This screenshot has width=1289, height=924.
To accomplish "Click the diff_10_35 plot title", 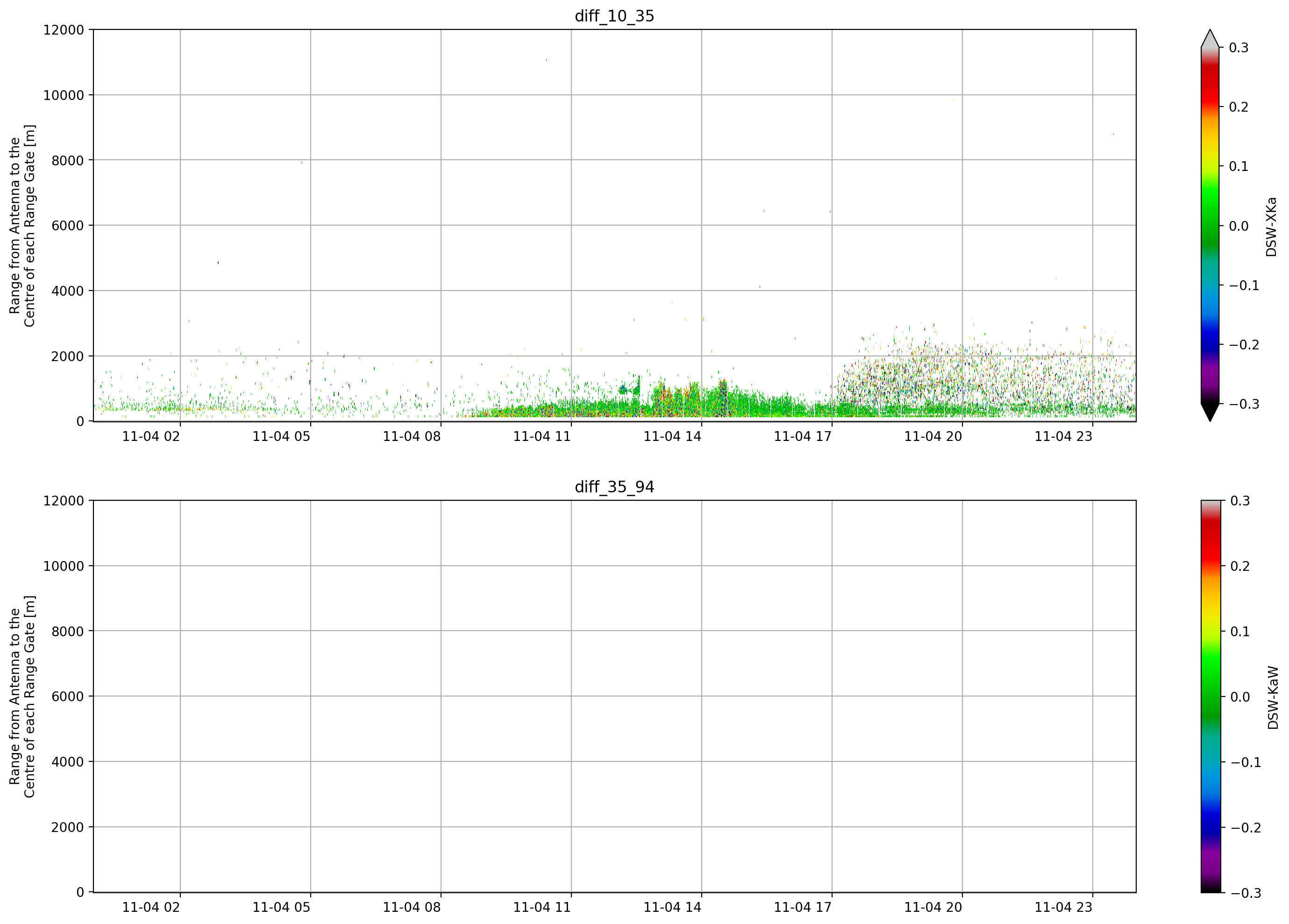I will pos(614,16).
